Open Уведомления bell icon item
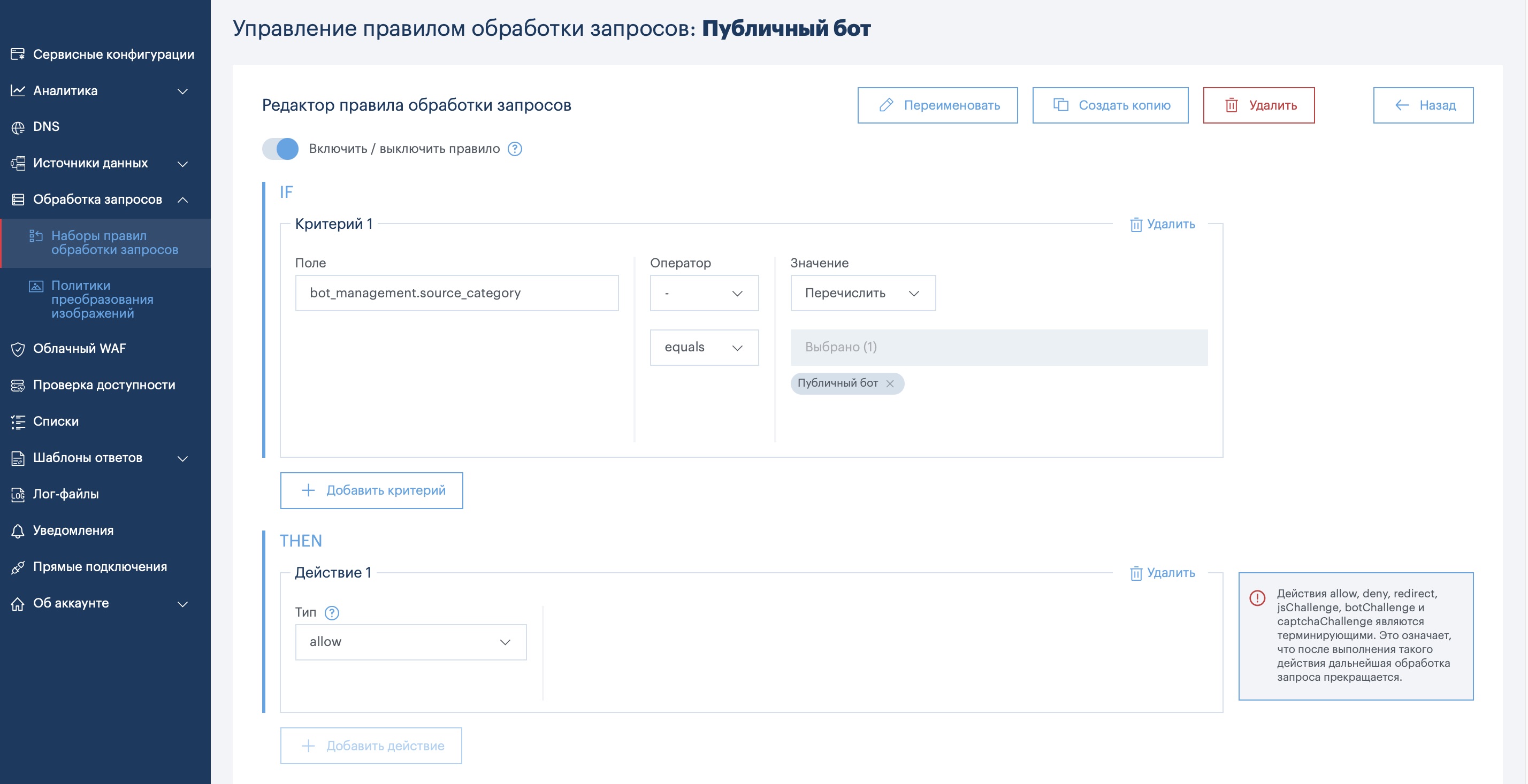 [x=18, y=531]
